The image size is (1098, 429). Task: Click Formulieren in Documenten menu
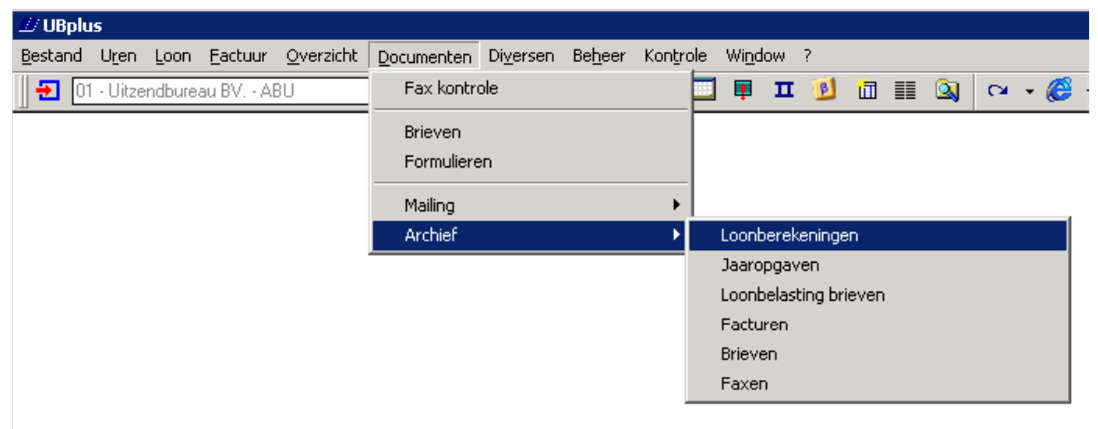point(448,161)
